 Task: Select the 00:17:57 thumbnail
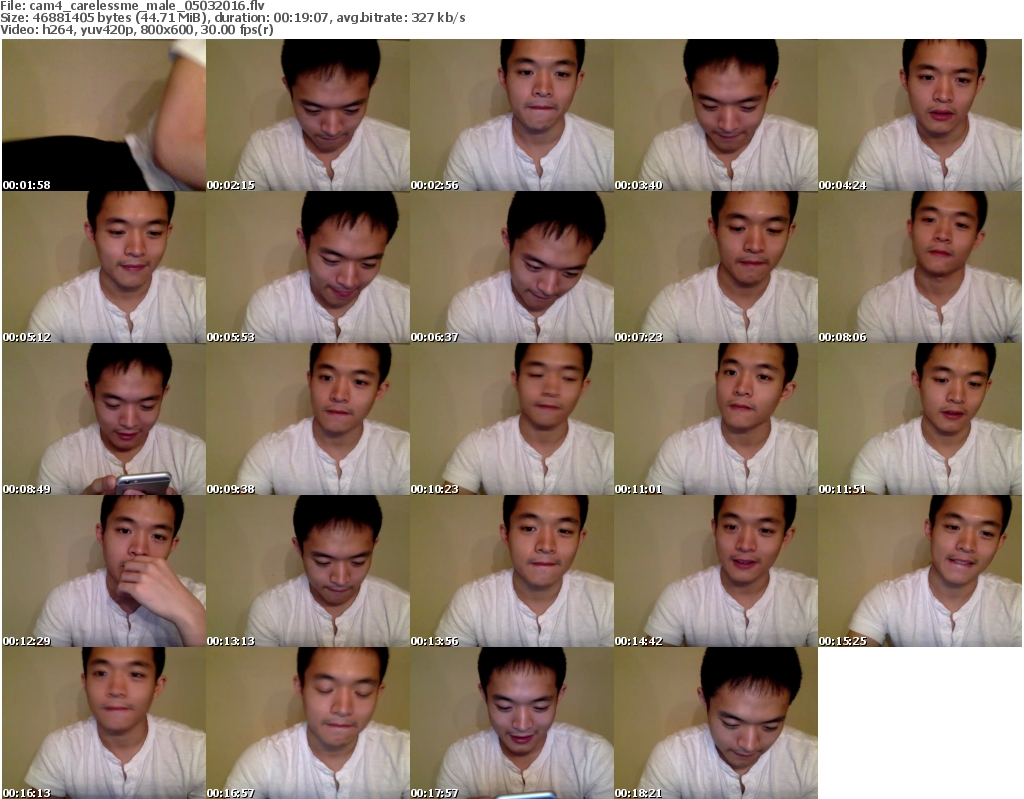pos(511,723)
